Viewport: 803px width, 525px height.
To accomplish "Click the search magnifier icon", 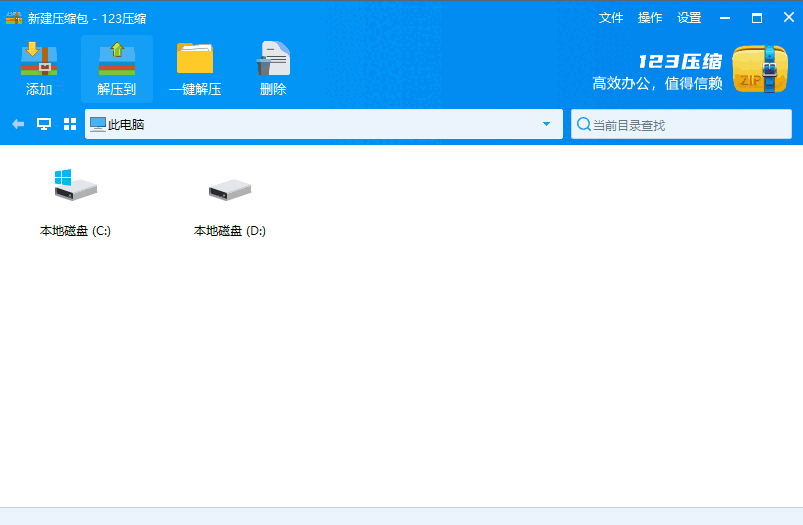I will tap(583, 124).
